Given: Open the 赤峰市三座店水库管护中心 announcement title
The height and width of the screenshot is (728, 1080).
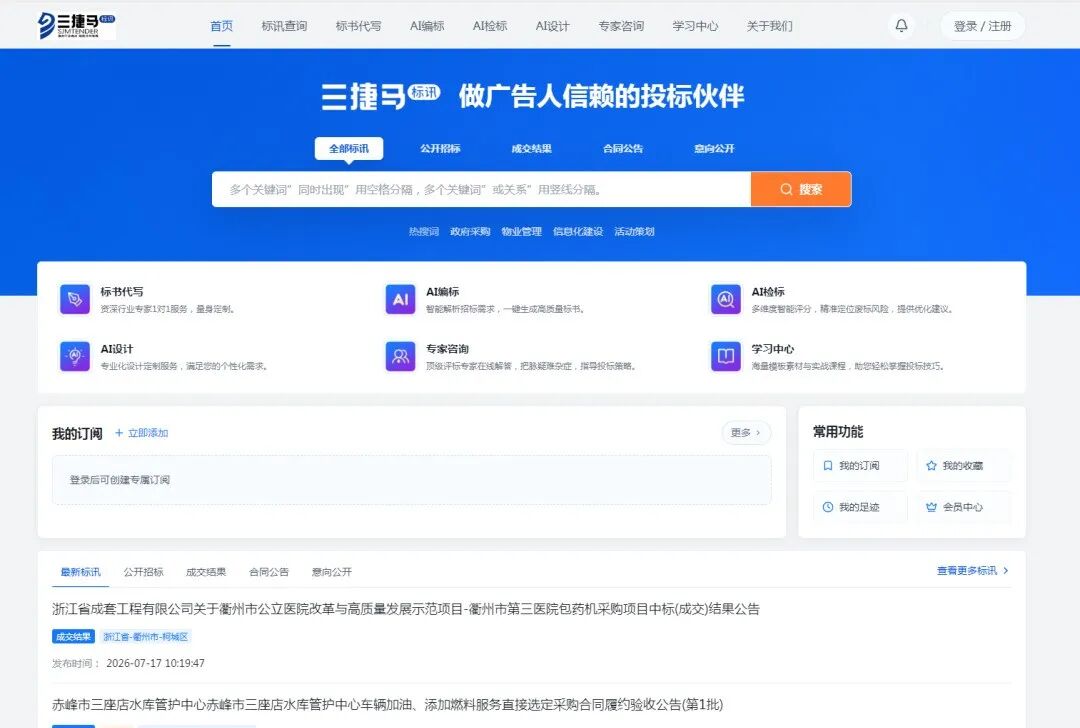Looking at the screenshot, I should click(387, 705).
